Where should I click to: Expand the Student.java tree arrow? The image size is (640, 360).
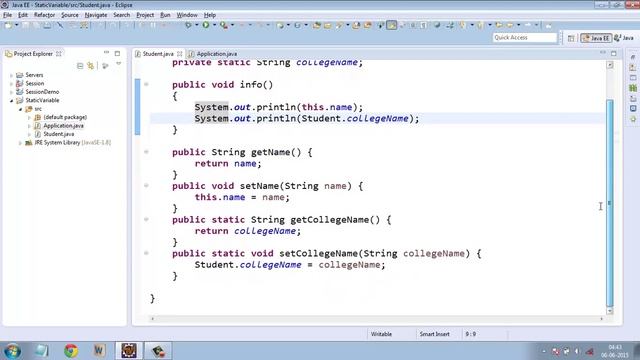coord(29,134)
